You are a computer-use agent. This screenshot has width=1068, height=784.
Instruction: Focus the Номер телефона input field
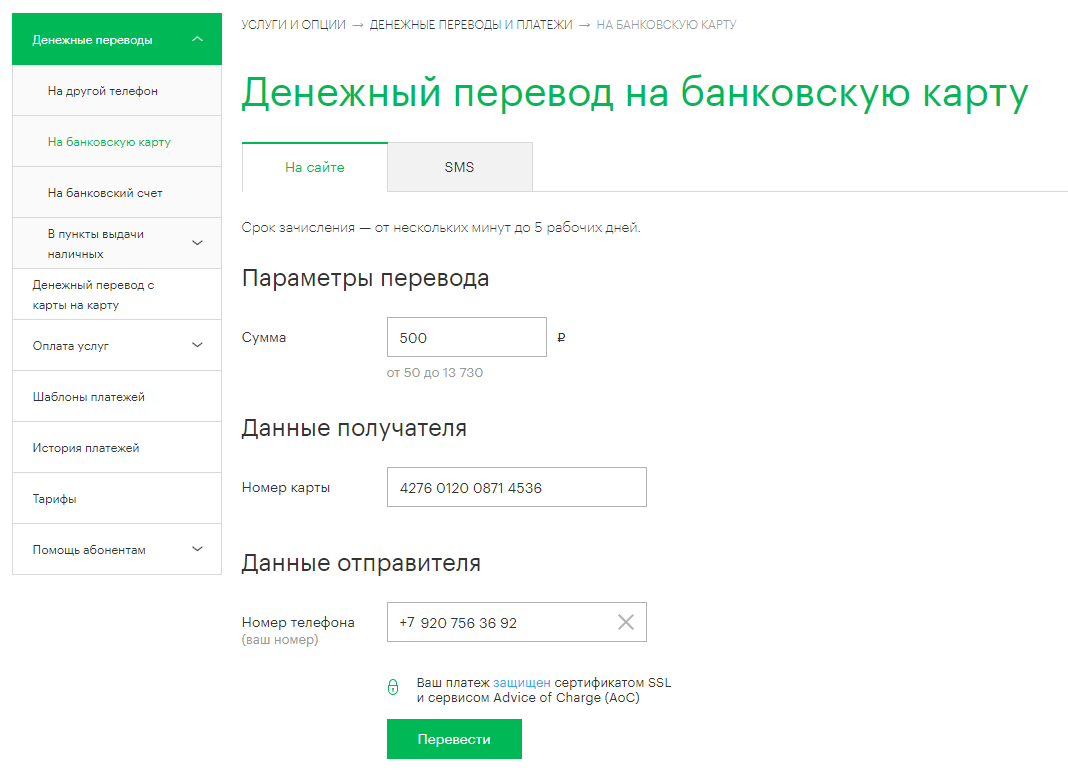pyautogui.click(x=516, y=622)
